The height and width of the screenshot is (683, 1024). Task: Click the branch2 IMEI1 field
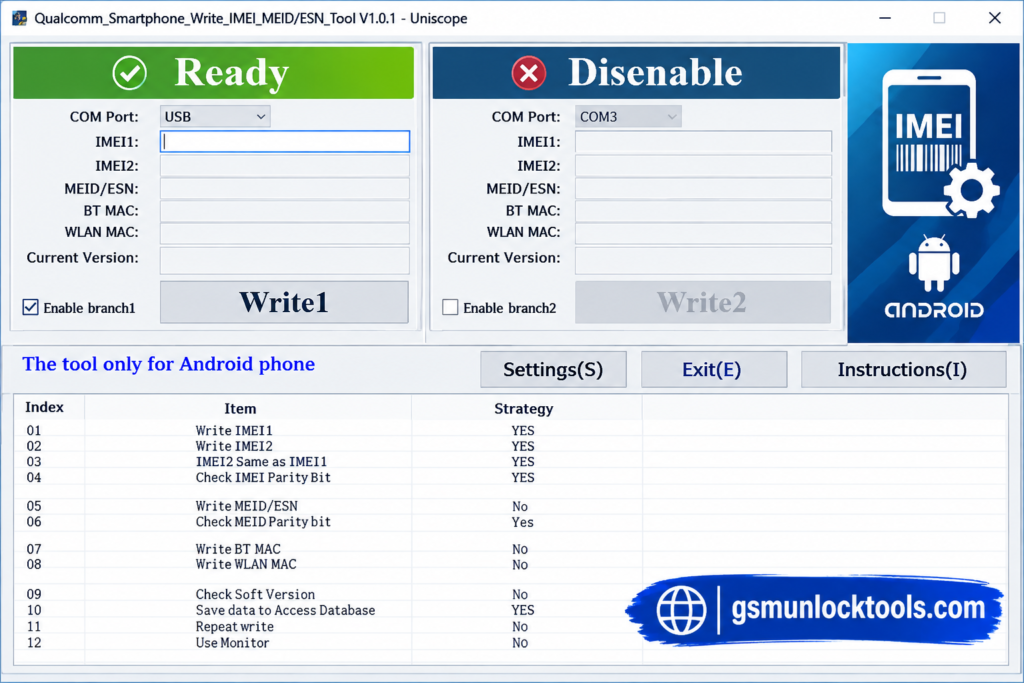coord(703,142)
